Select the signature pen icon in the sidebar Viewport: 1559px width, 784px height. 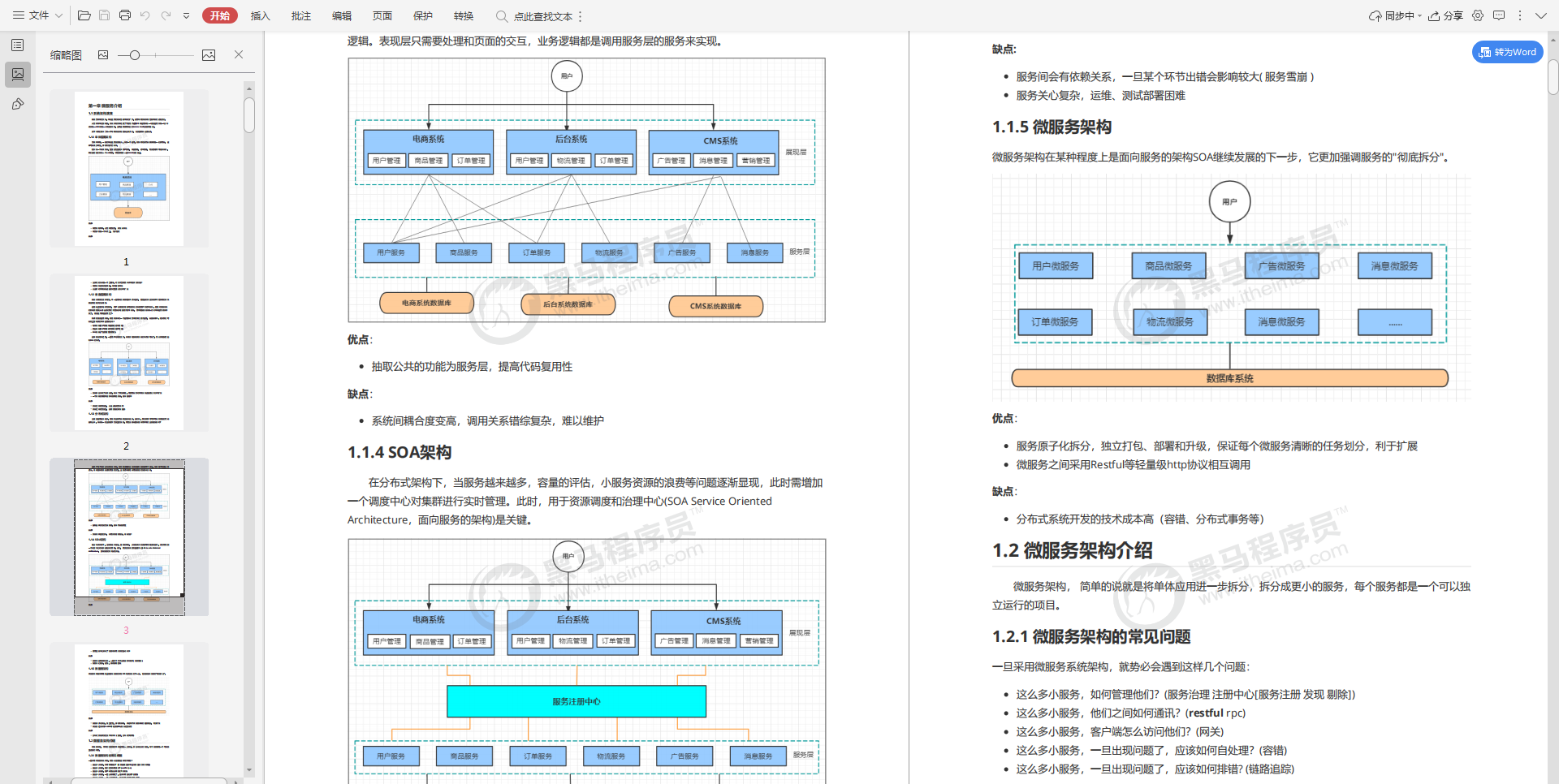(x=17, y=104)
